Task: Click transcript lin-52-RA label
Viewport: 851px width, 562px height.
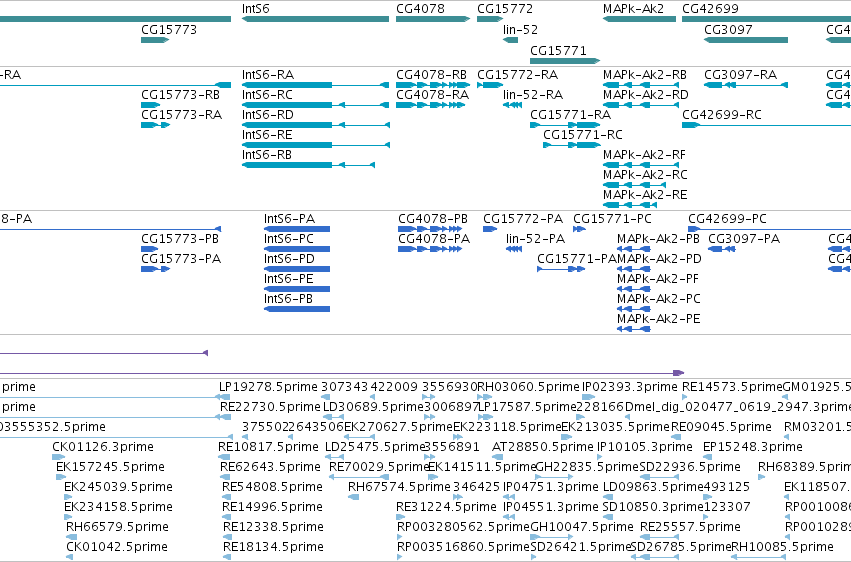Action: [533, 95]
